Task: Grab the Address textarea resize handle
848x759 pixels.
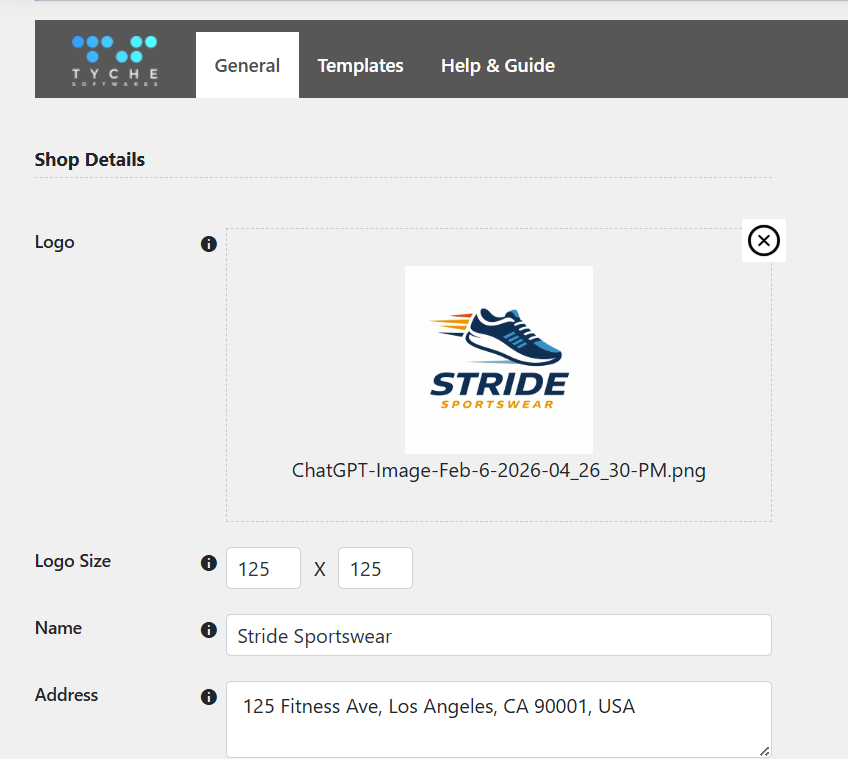Action: (x=764, y=750)
